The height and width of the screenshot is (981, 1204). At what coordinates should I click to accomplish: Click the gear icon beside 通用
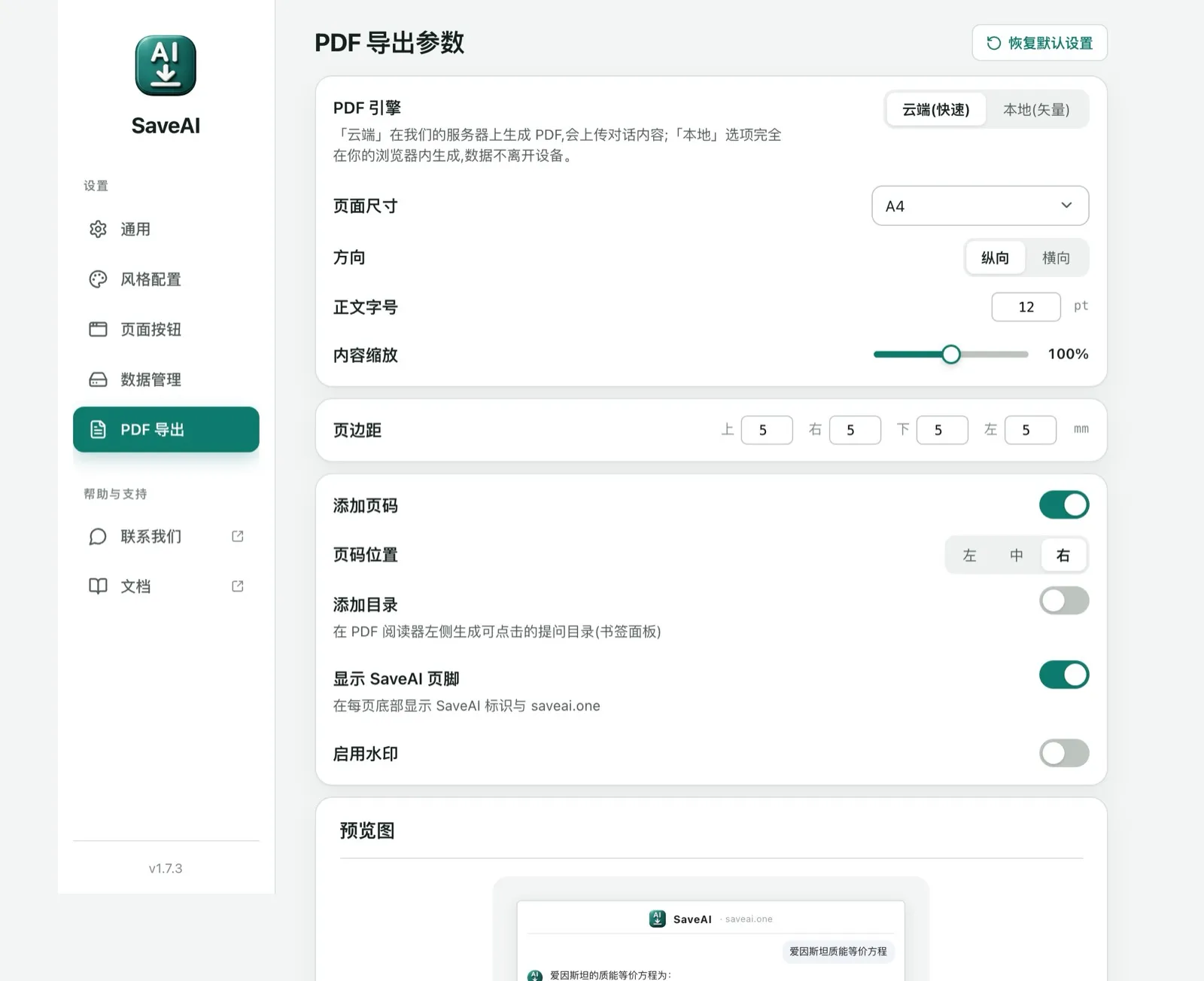pyautogui.click(x=98, y=229)
